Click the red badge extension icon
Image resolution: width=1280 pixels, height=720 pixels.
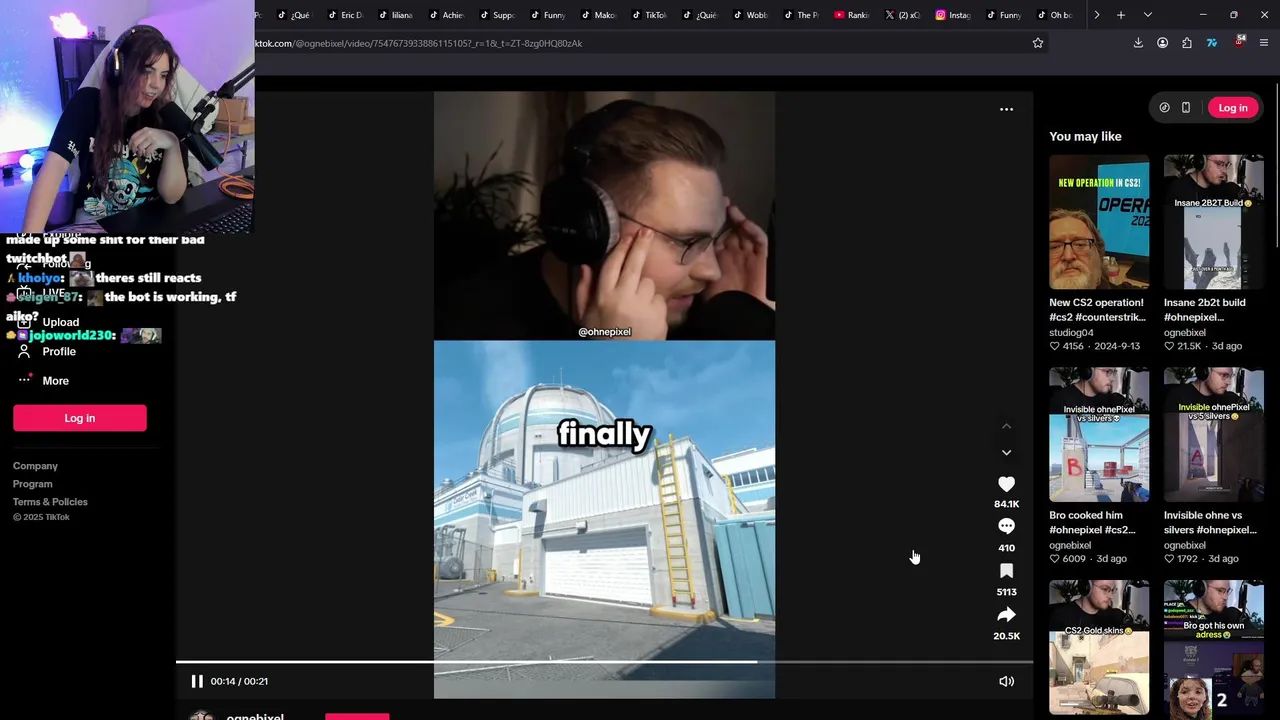(x=1239, y=42)
